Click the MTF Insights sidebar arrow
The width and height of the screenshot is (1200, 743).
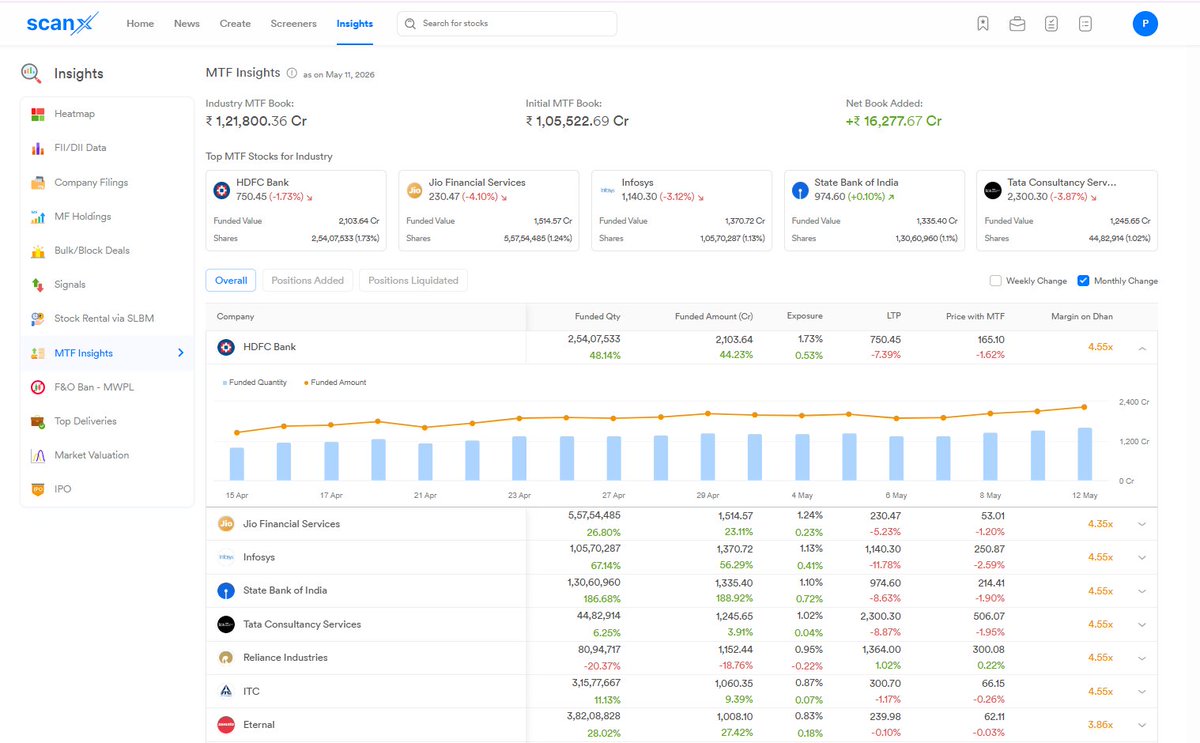181,353
